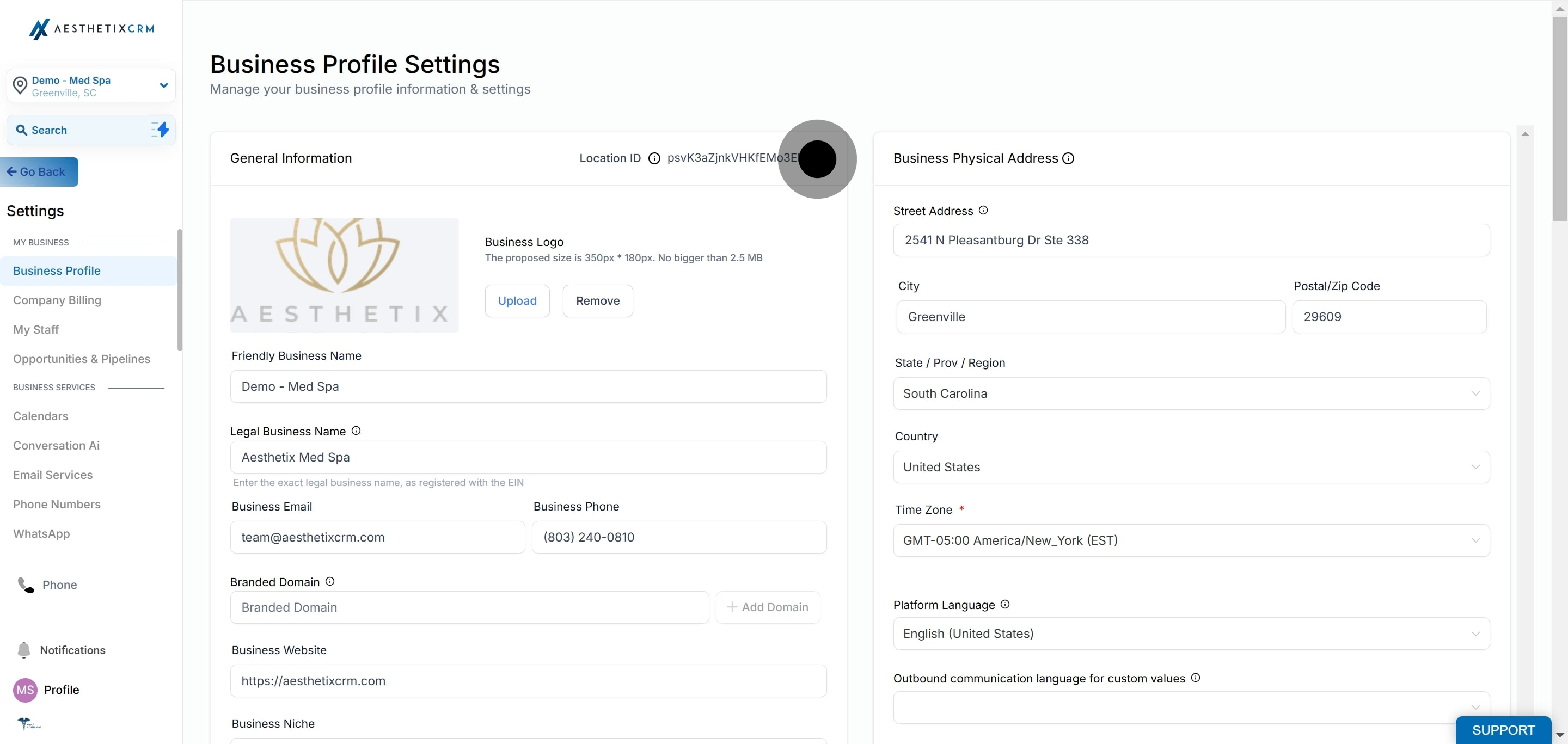The height and width of the screenshot is (744, 1568).
Task: Go to My Staff settings
Action: click(36, 329)
